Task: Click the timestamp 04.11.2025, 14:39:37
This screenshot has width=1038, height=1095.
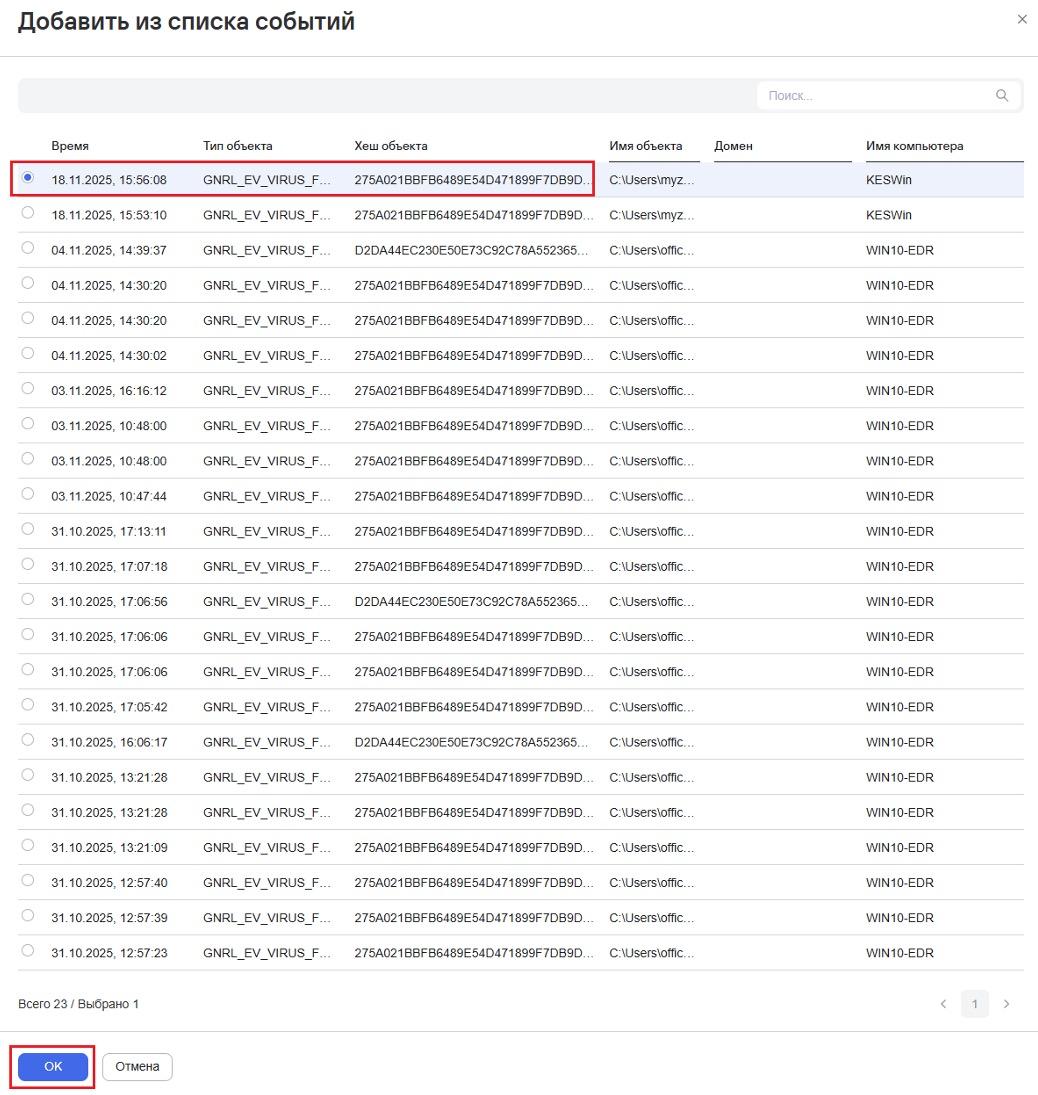Action: coord(109,250)
